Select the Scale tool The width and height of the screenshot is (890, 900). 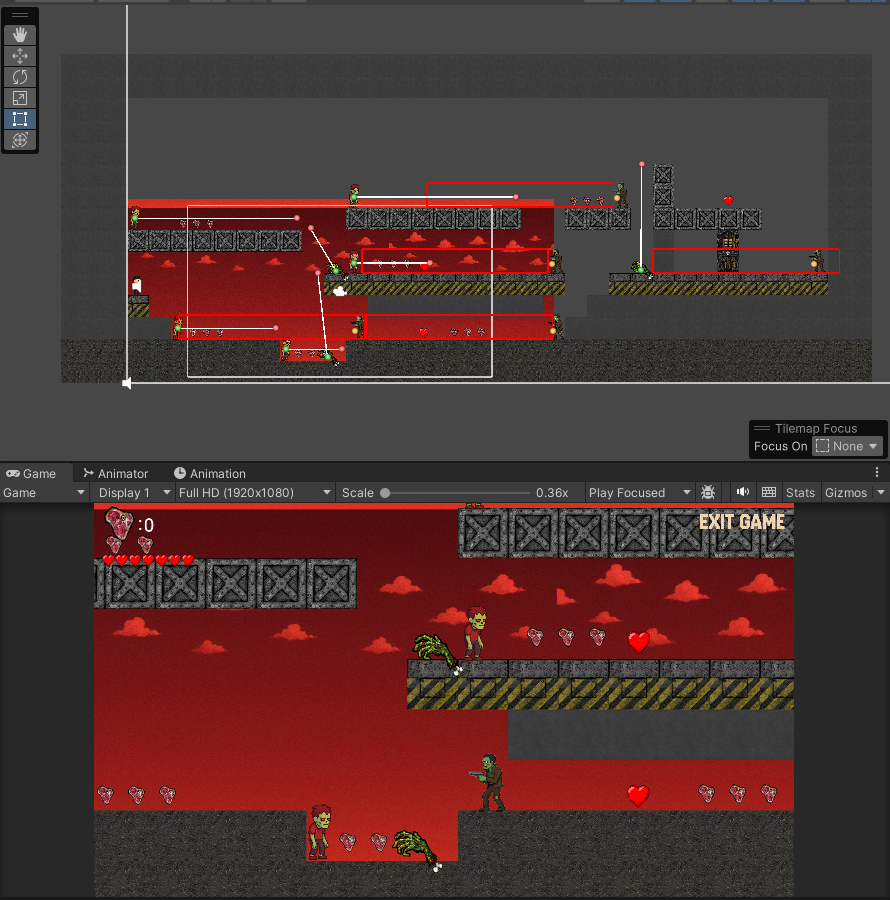(20, 98)
